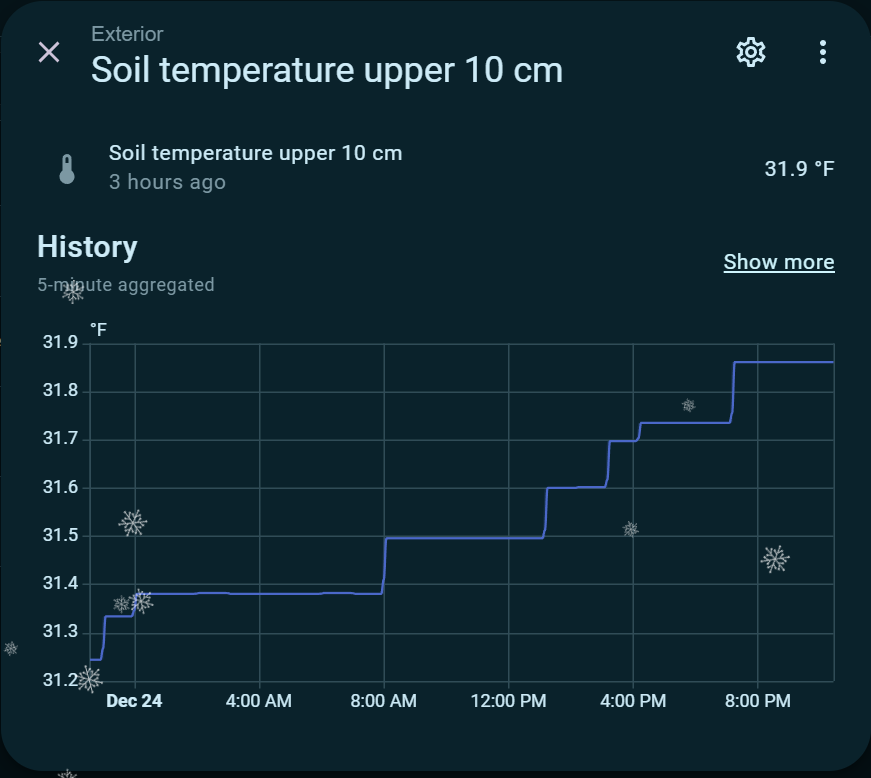Screen dimensions: 871x778
Task: Click the 4:00 AM time axis label
Action: pyautogui.click(x=259, y=701)
